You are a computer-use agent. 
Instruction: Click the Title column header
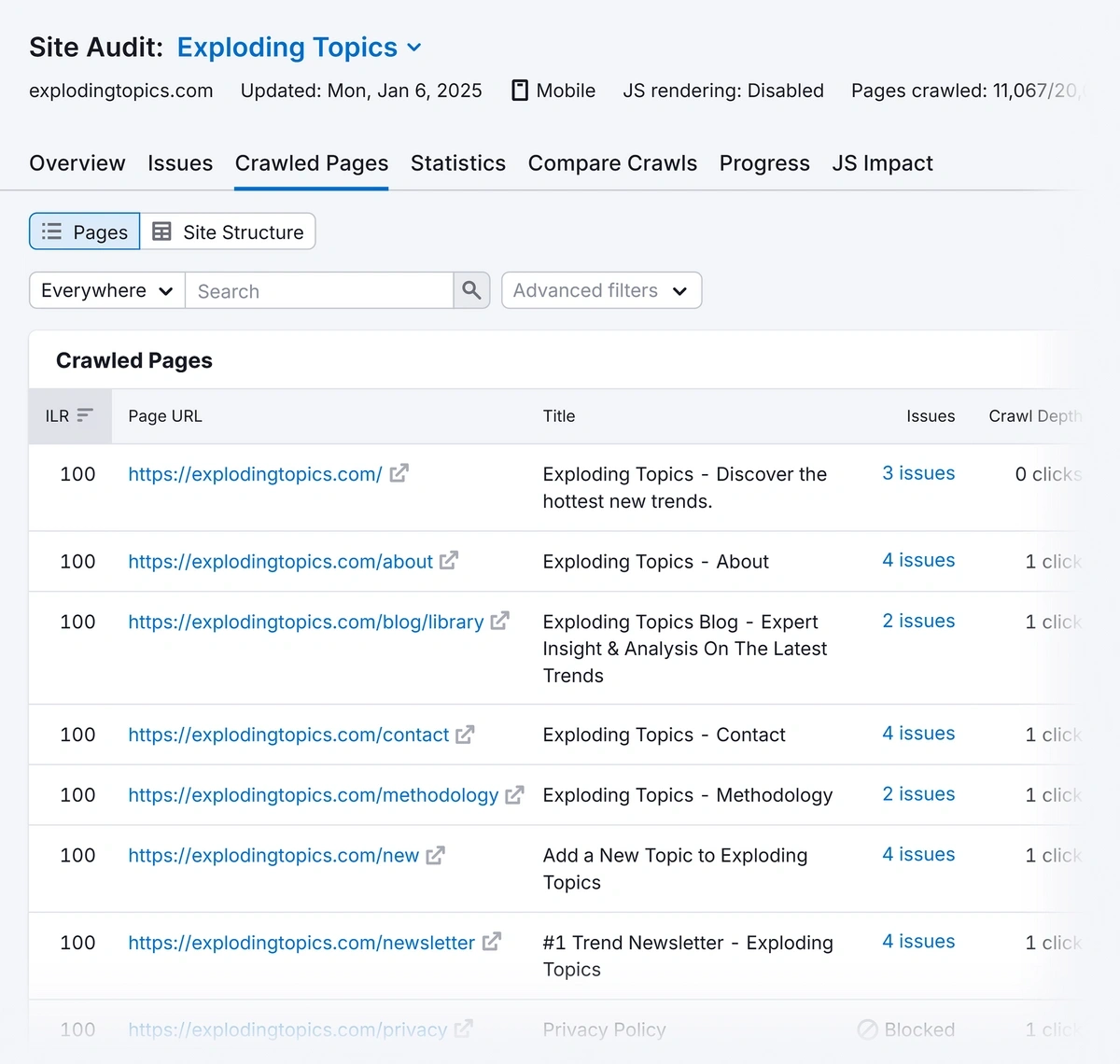point(559,416)
